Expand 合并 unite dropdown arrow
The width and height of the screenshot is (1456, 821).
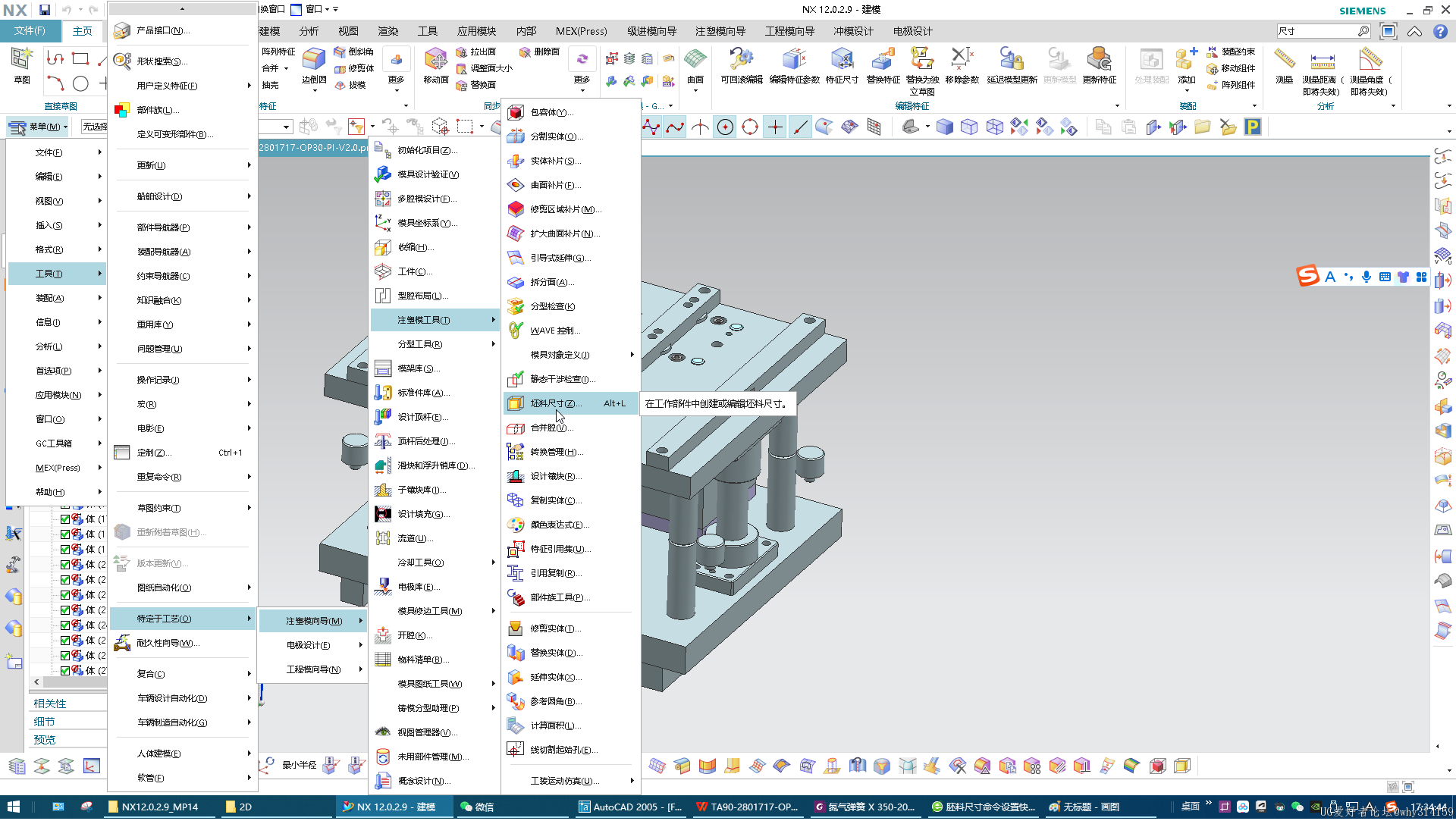click(287, 68)
